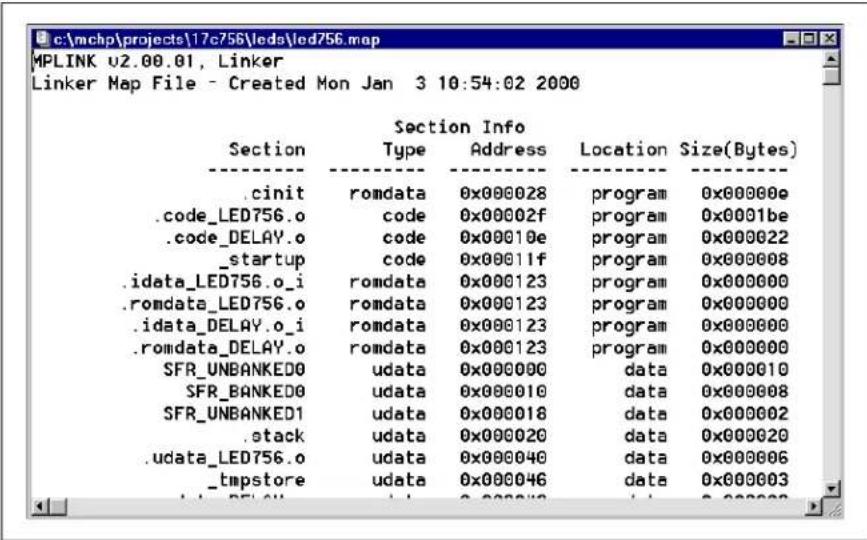Screen dimensions: 867x540
Task: Minimize the led756.map window
Action: pyautogui.click(x=792, y=39)
